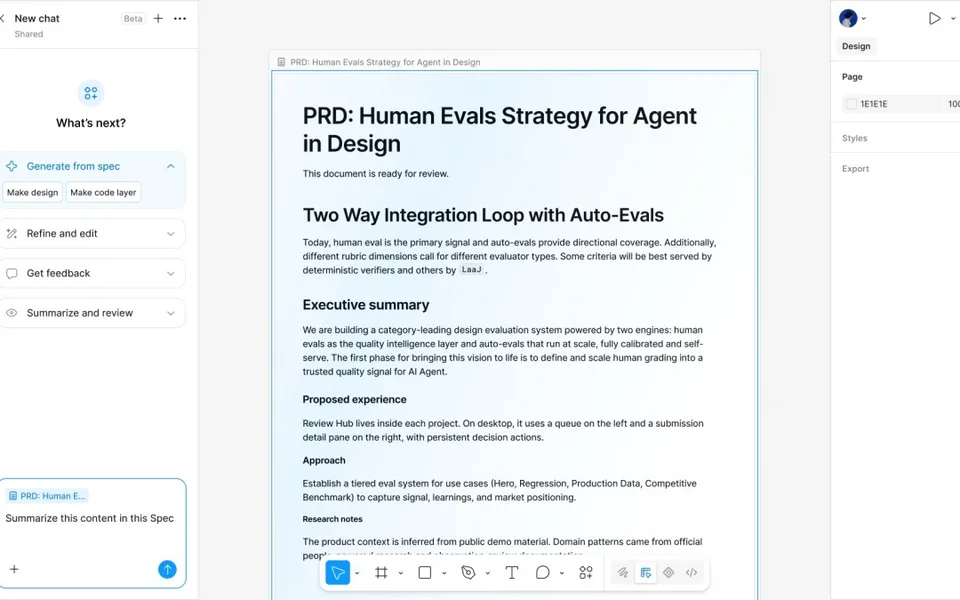The image size is (960, 600).
Task: Click the play Present button
Action: pos(934,18)
